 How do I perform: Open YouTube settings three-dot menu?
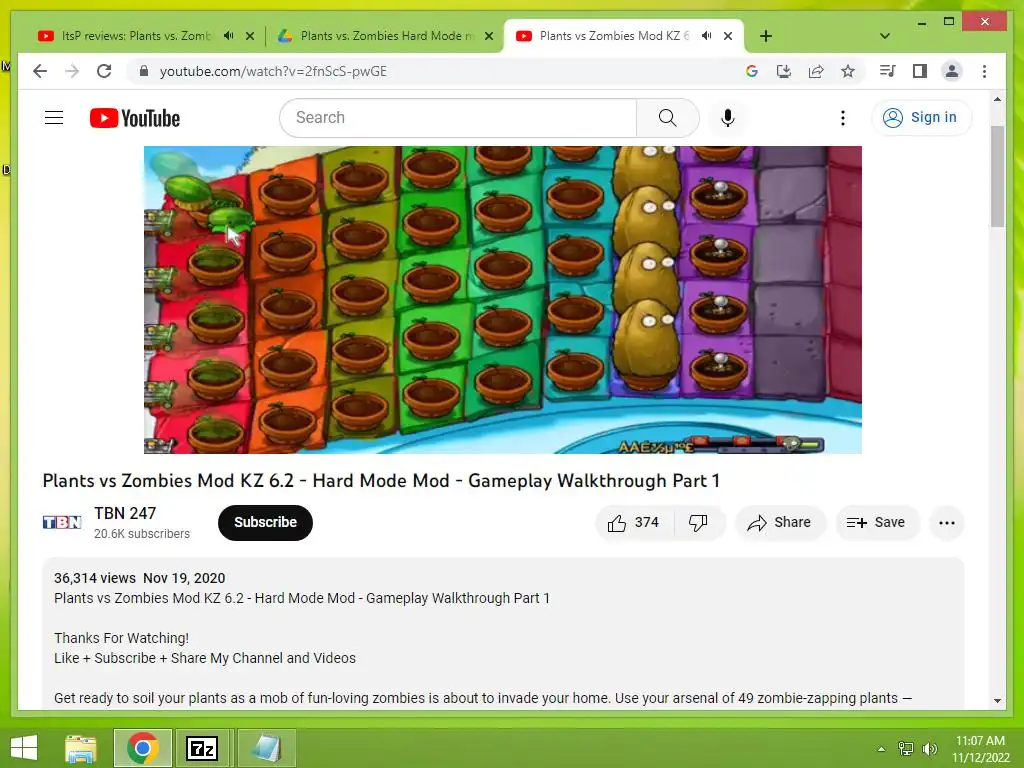point(842,118)
